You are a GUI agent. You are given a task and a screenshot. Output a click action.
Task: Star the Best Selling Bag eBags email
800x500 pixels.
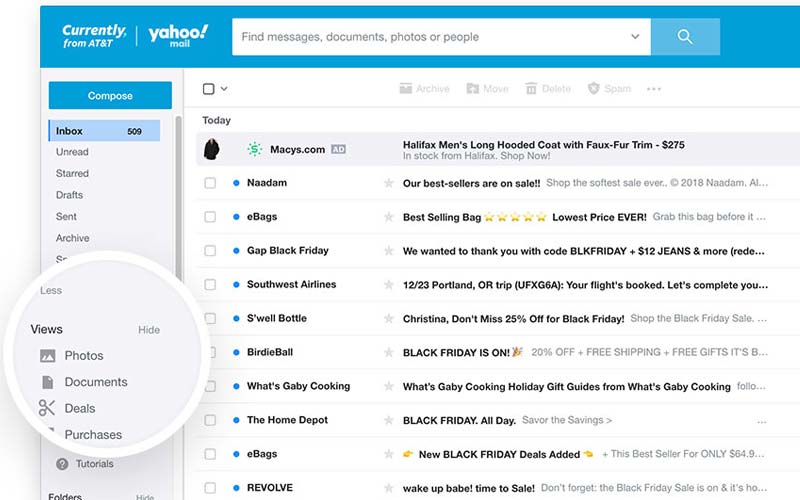click(389, 217)
